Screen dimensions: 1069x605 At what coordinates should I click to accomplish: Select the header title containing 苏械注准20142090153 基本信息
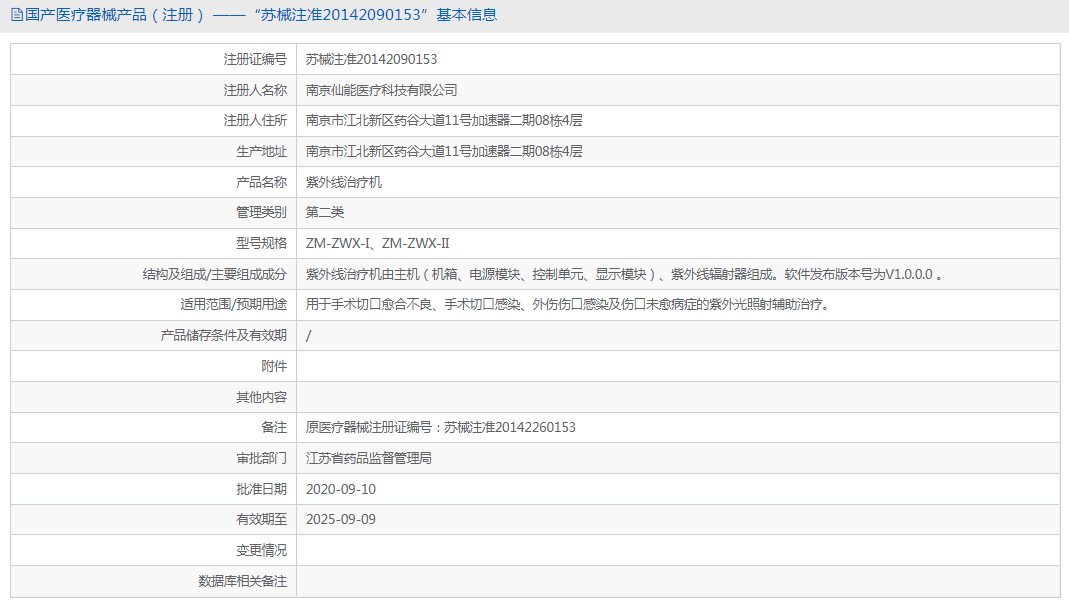(261, 15)
